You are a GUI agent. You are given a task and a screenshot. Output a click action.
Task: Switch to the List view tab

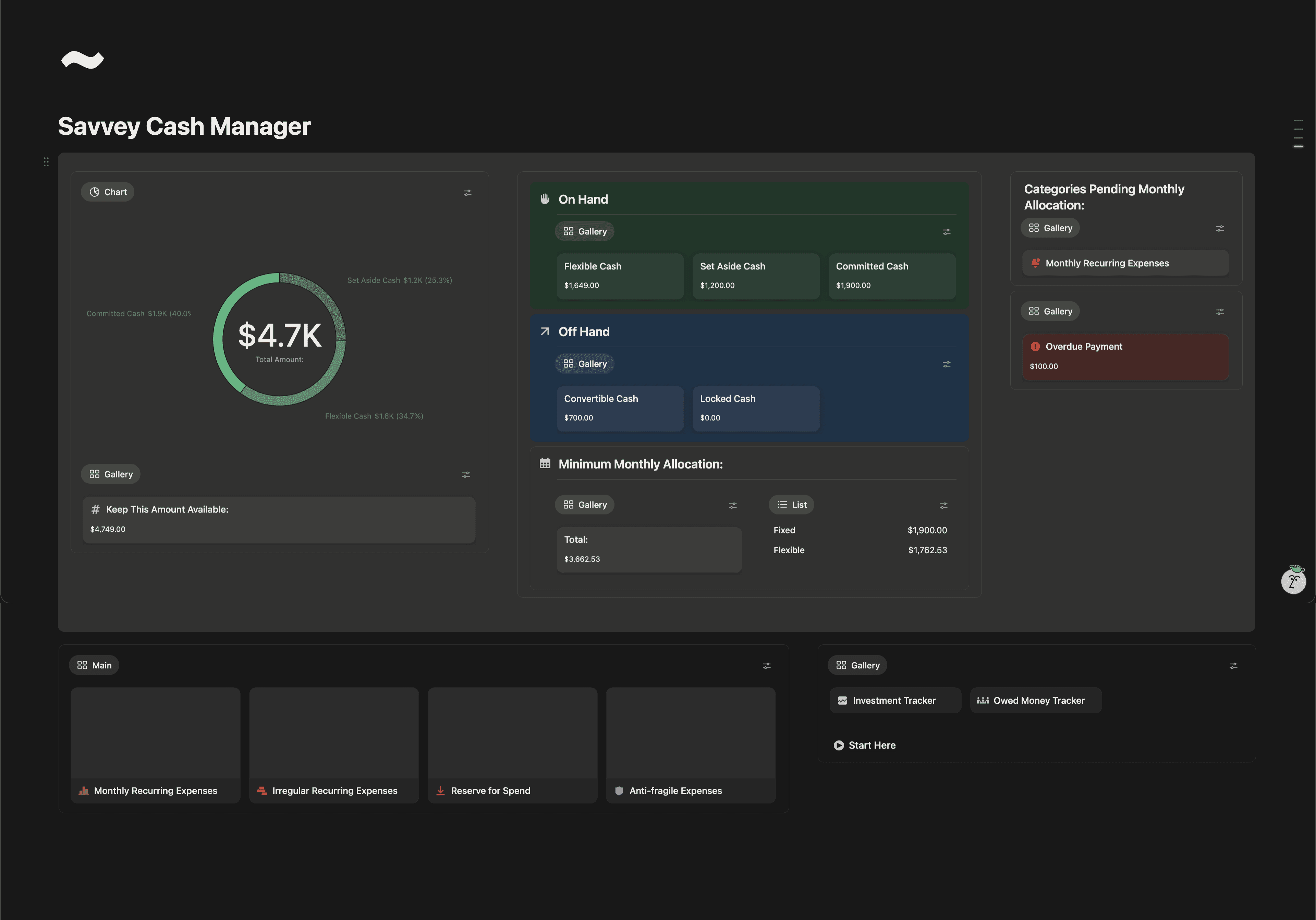click(x=791, y=505)
